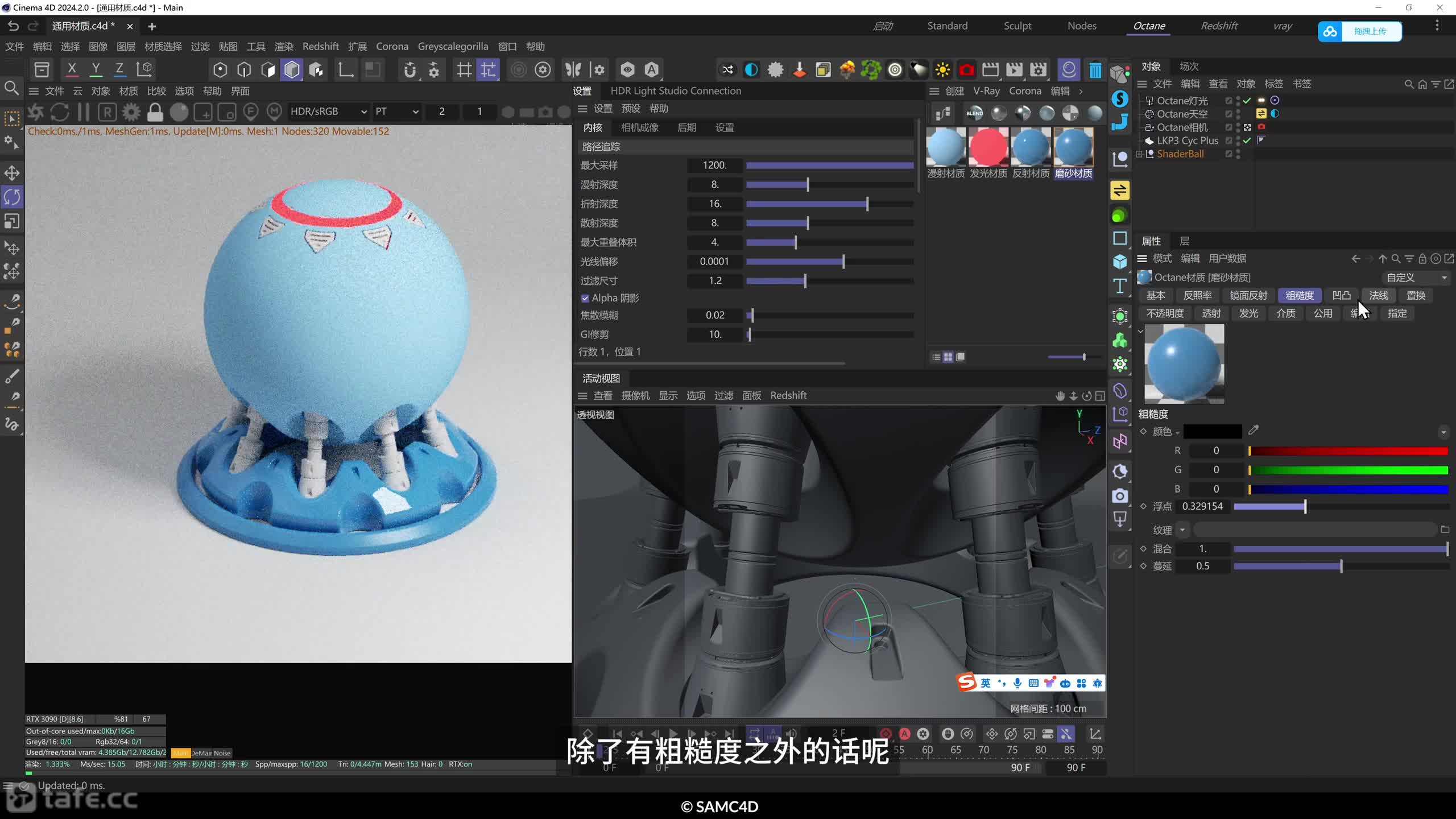Click the Octane daylight sun icon
Screen dimensions: 1456x819
942,70
